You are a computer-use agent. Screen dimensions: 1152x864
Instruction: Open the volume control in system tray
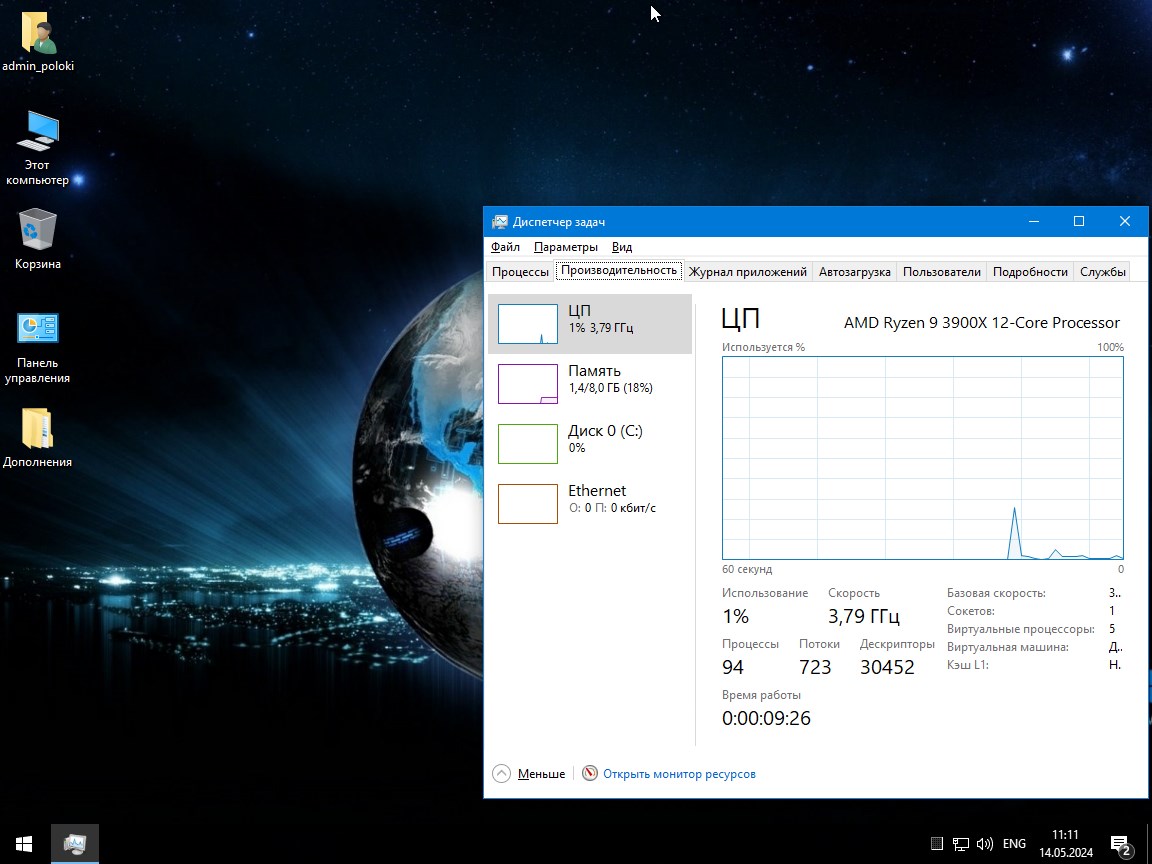click(x=985, y=843)
